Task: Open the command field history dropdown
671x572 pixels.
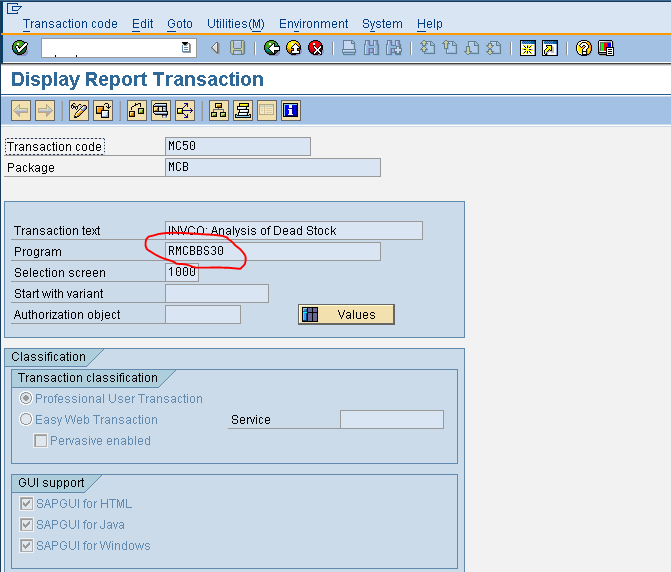Action: click(x=186, y=47)
